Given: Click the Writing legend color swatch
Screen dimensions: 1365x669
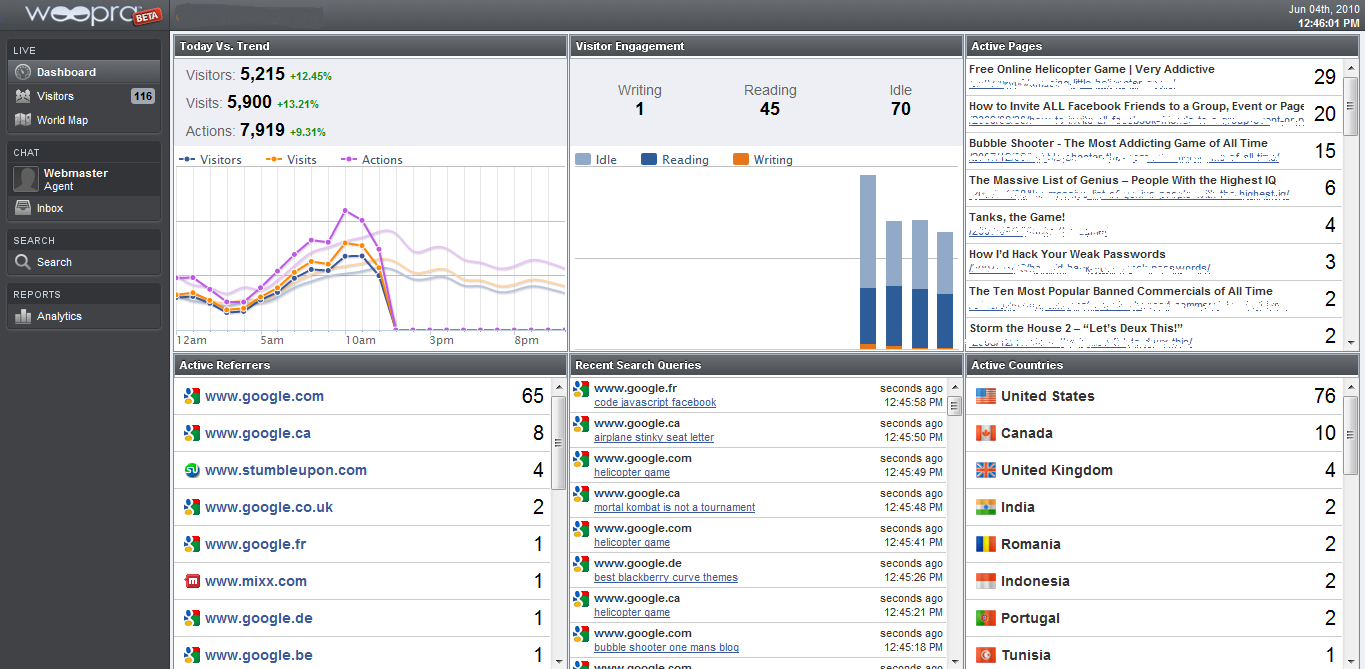Looking at the screenshot, I should tap(741, 159).
